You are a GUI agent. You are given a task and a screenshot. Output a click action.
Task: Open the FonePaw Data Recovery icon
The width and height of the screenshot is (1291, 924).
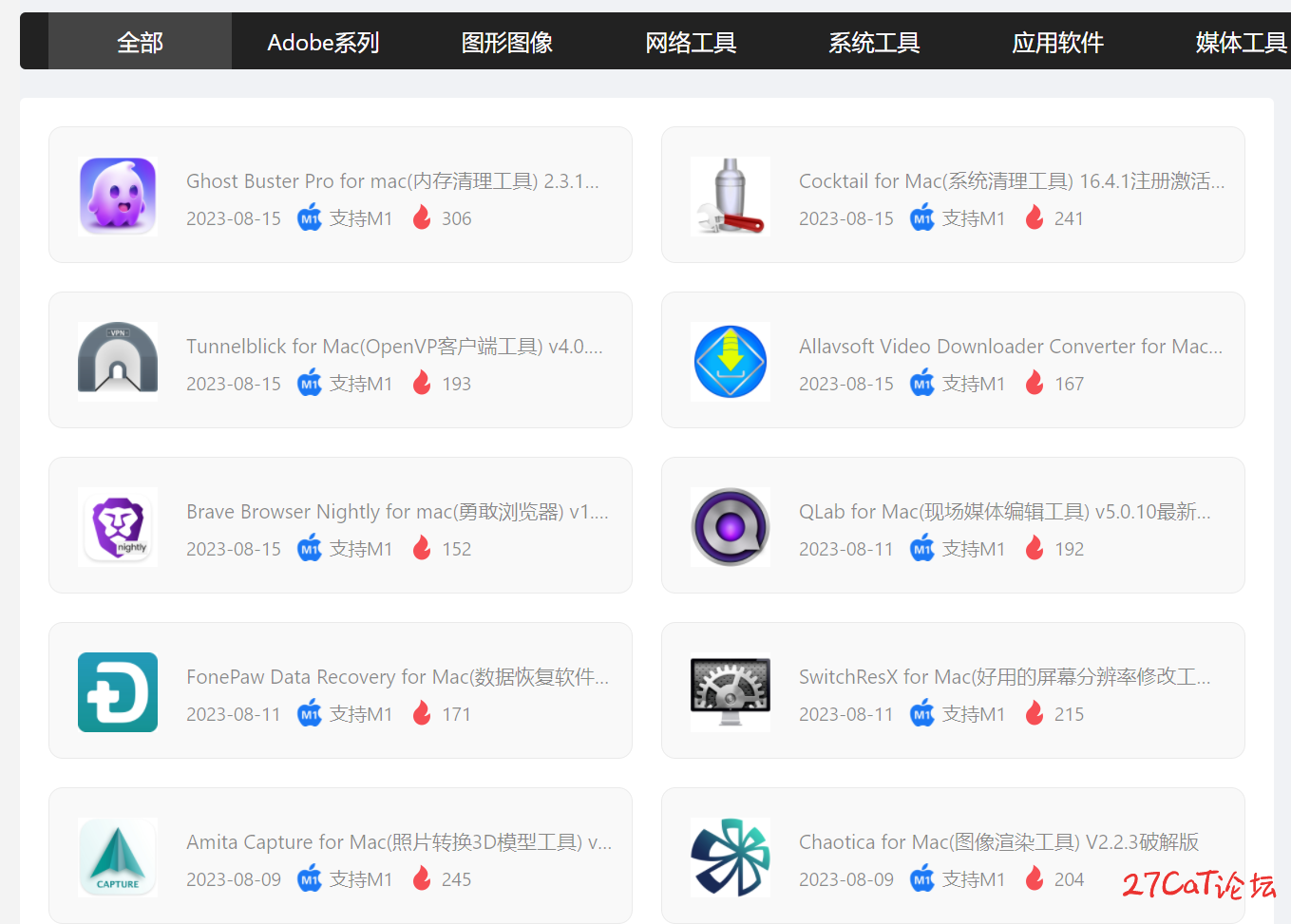click(118, 691)
